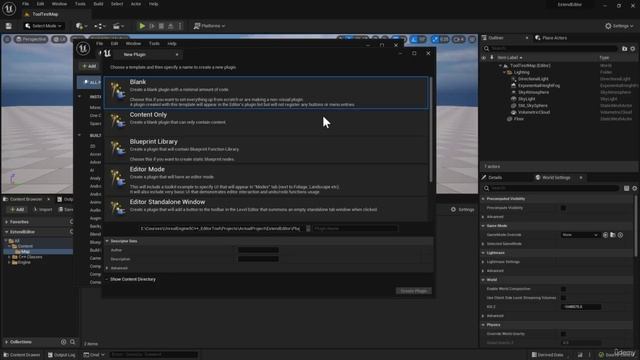This screenshot has height=360, width=640.
Task: Collapse the Lighting folder in Outliner
Action: pos(504,72)
